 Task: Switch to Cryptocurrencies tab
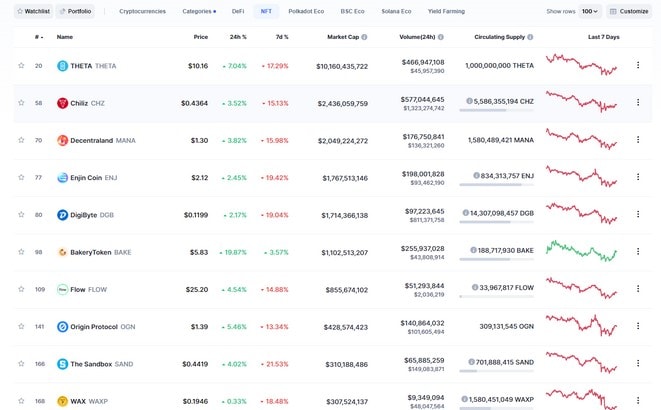click(142, 11)
